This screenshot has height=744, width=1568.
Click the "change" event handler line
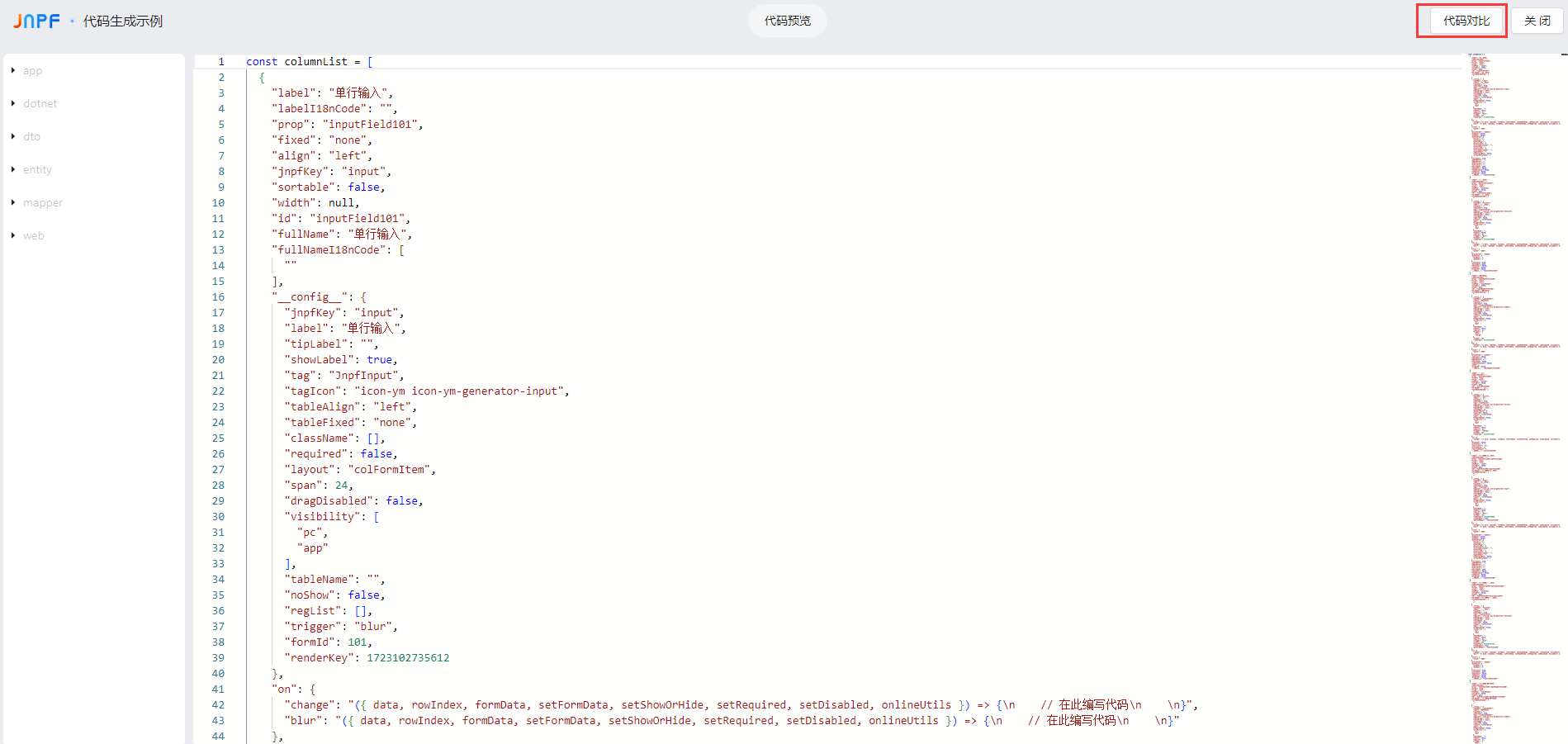(661, 705)
